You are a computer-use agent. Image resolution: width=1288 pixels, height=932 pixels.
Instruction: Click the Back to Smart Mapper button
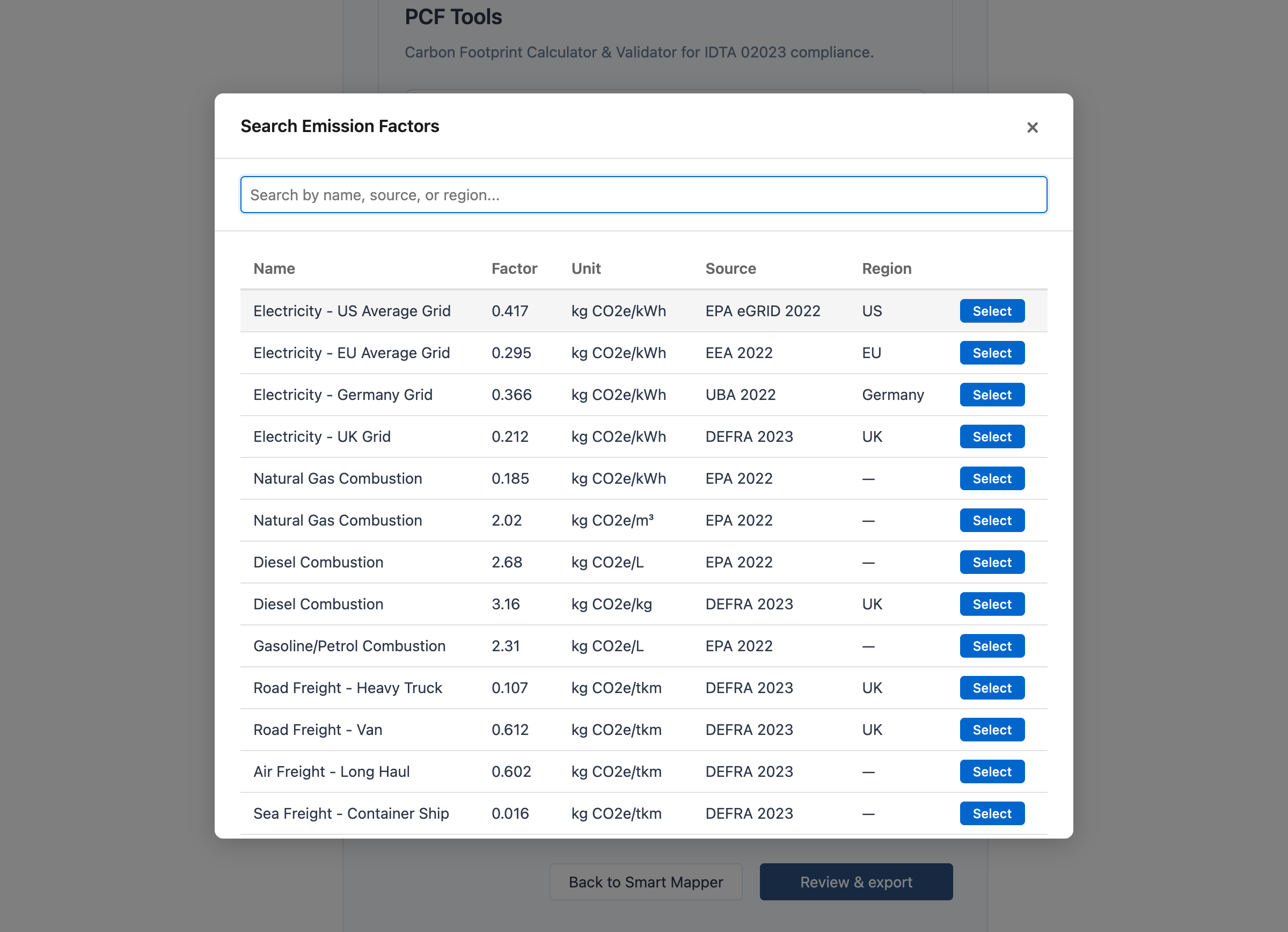(645, 882)
